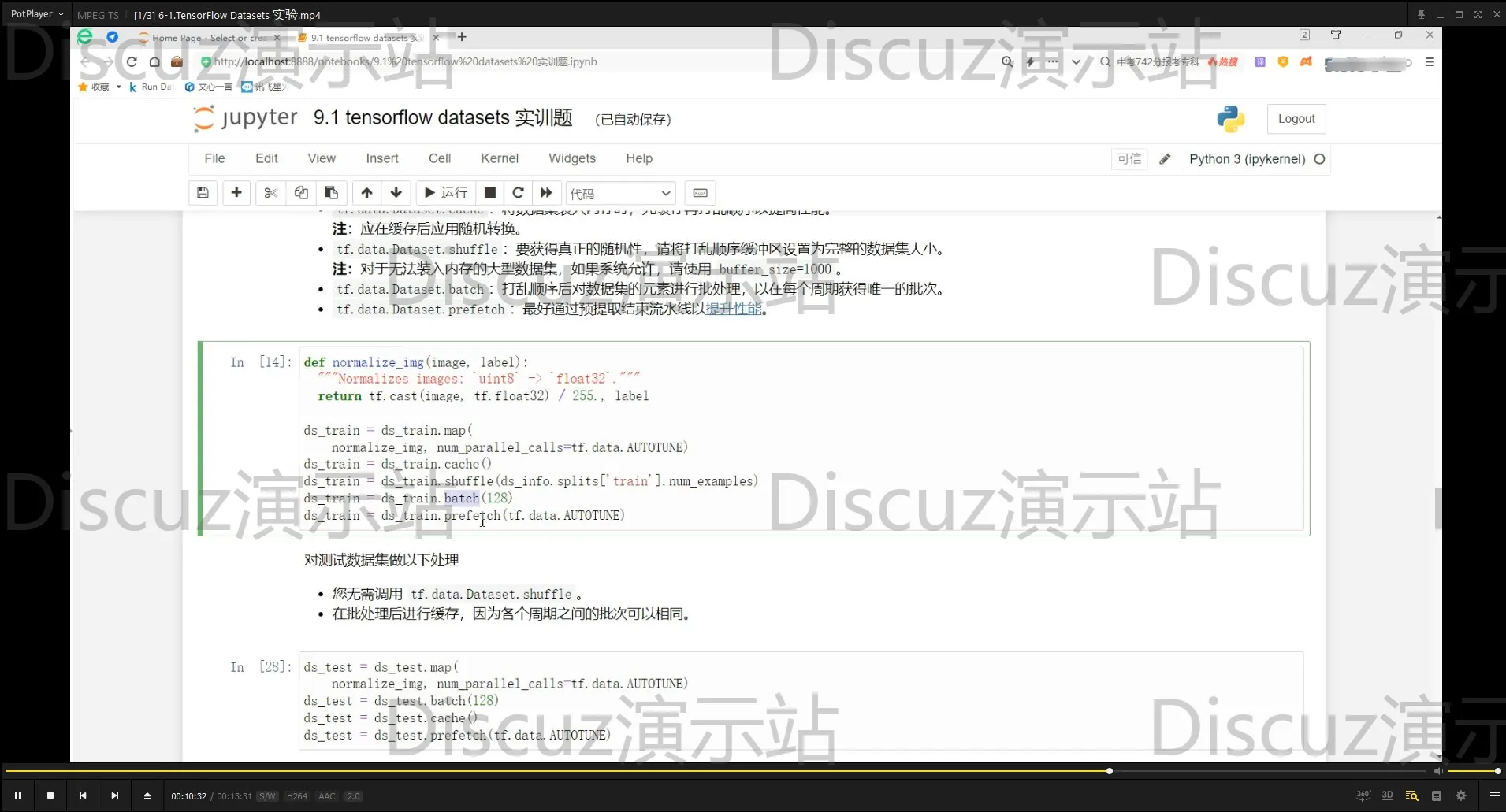The height and width of the screenshot is (812, 1506).
Task: Skip to previous video track
Action: pyautogui.click(x=82, y=795)
